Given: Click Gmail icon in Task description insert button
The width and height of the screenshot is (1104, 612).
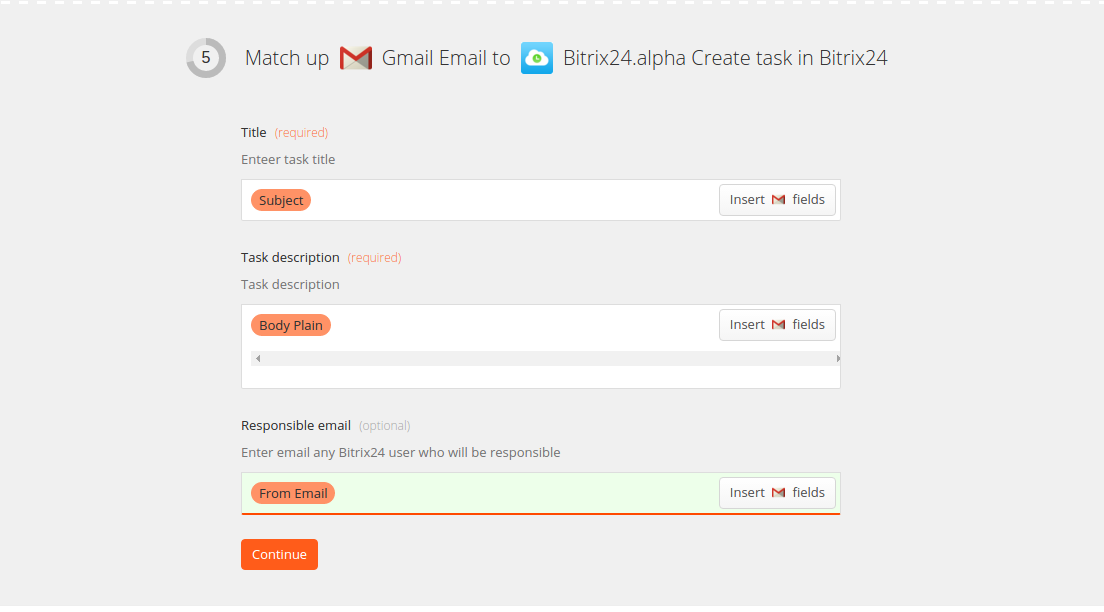Looking at the screenshot, I should tap(778, 325).
